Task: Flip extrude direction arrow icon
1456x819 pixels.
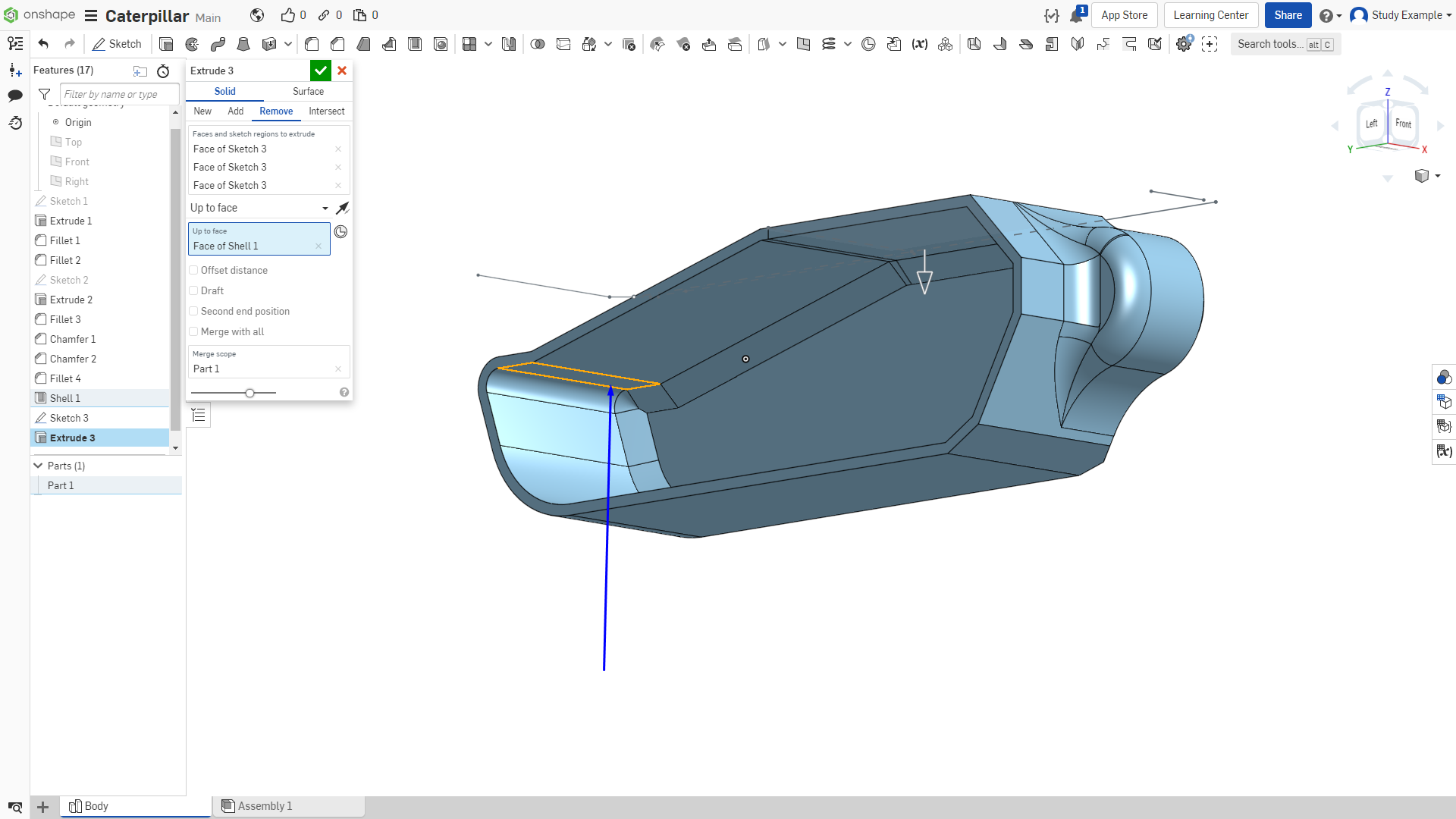Action: click(343, 208)
